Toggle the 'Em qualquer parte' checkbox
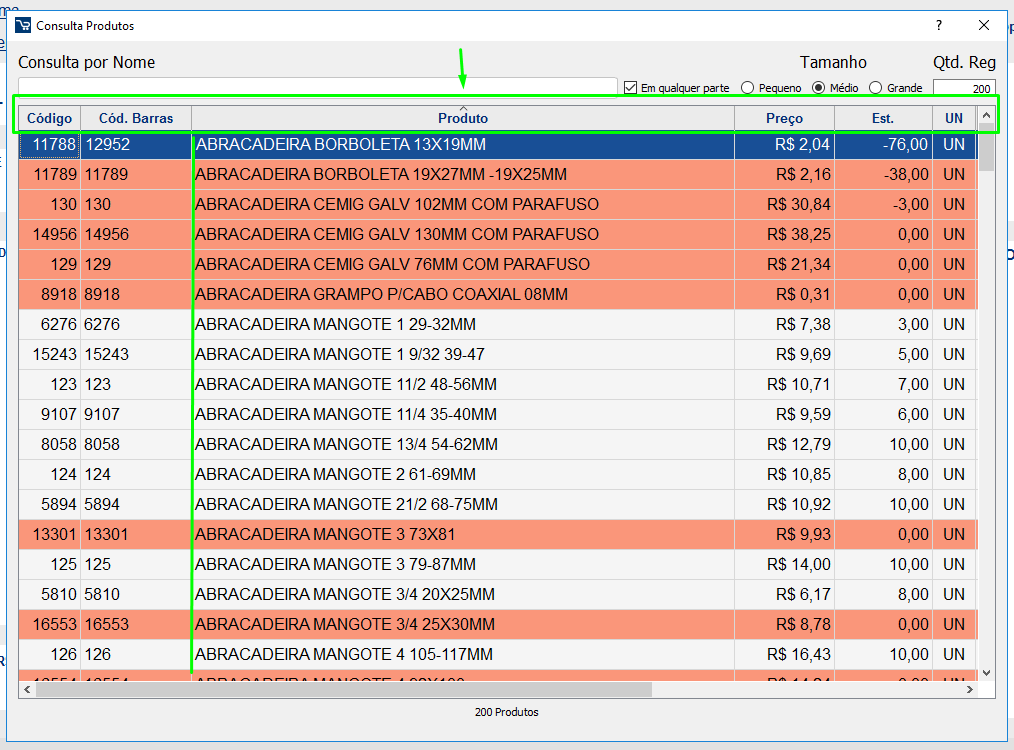The image size is (1014, 750). point(630,88)
